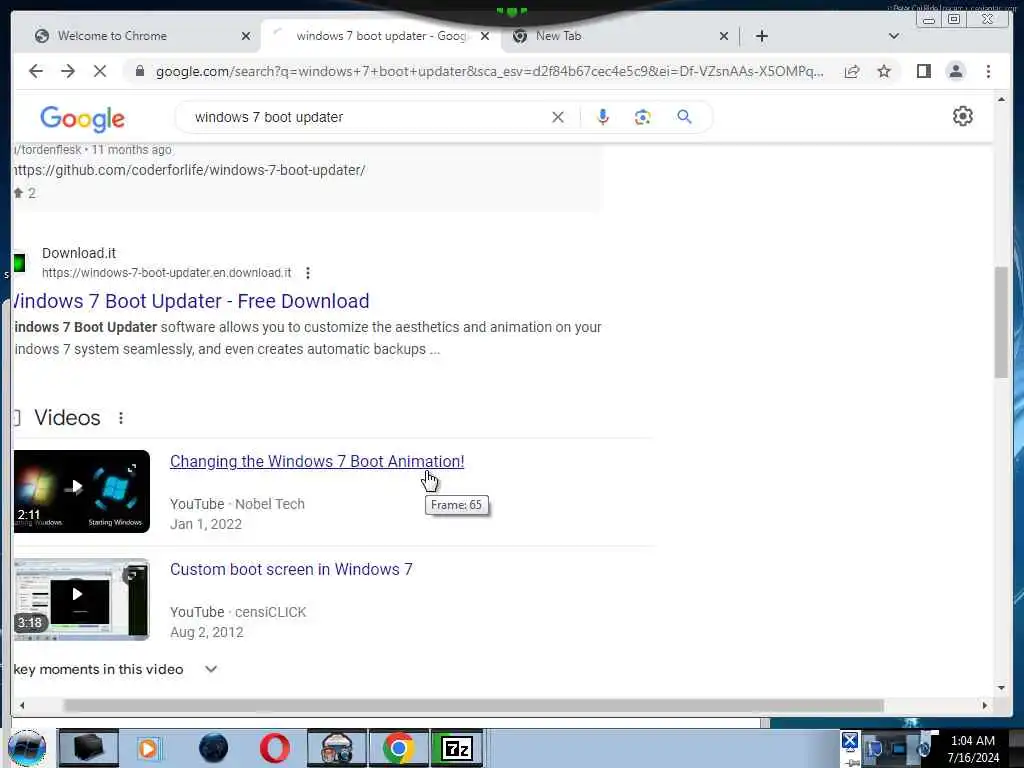Open the Videos section options menu
This screenshot has width=1024, height=768.
click(121, 418)
